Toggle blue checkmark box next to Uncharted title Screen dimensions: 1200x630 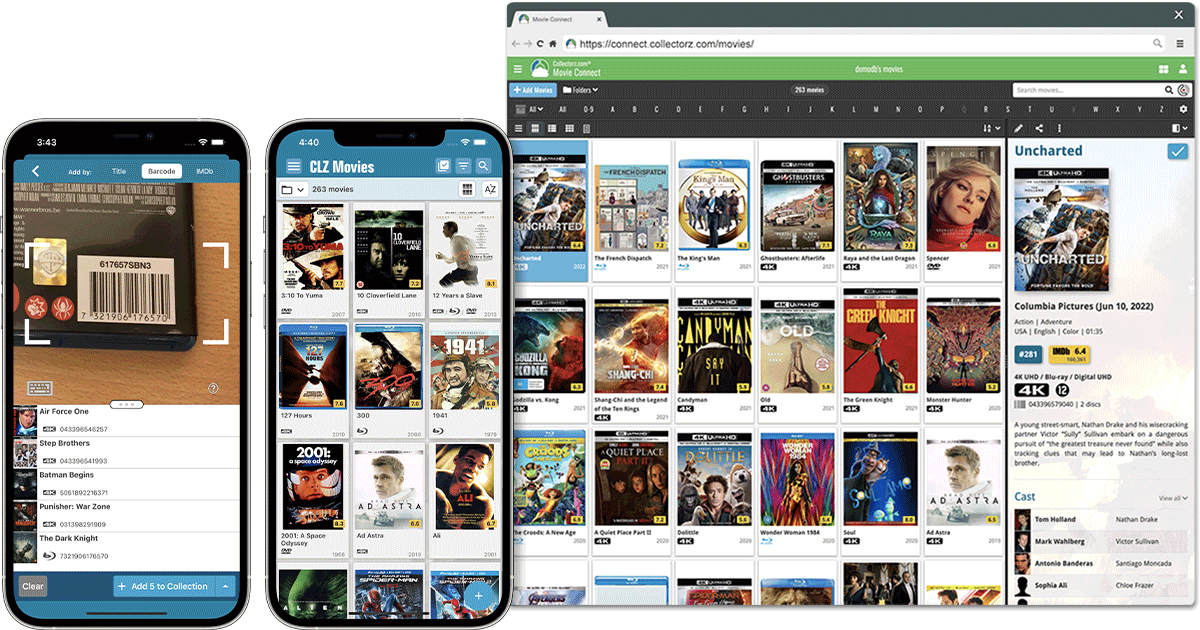(x=1178, y=151)
